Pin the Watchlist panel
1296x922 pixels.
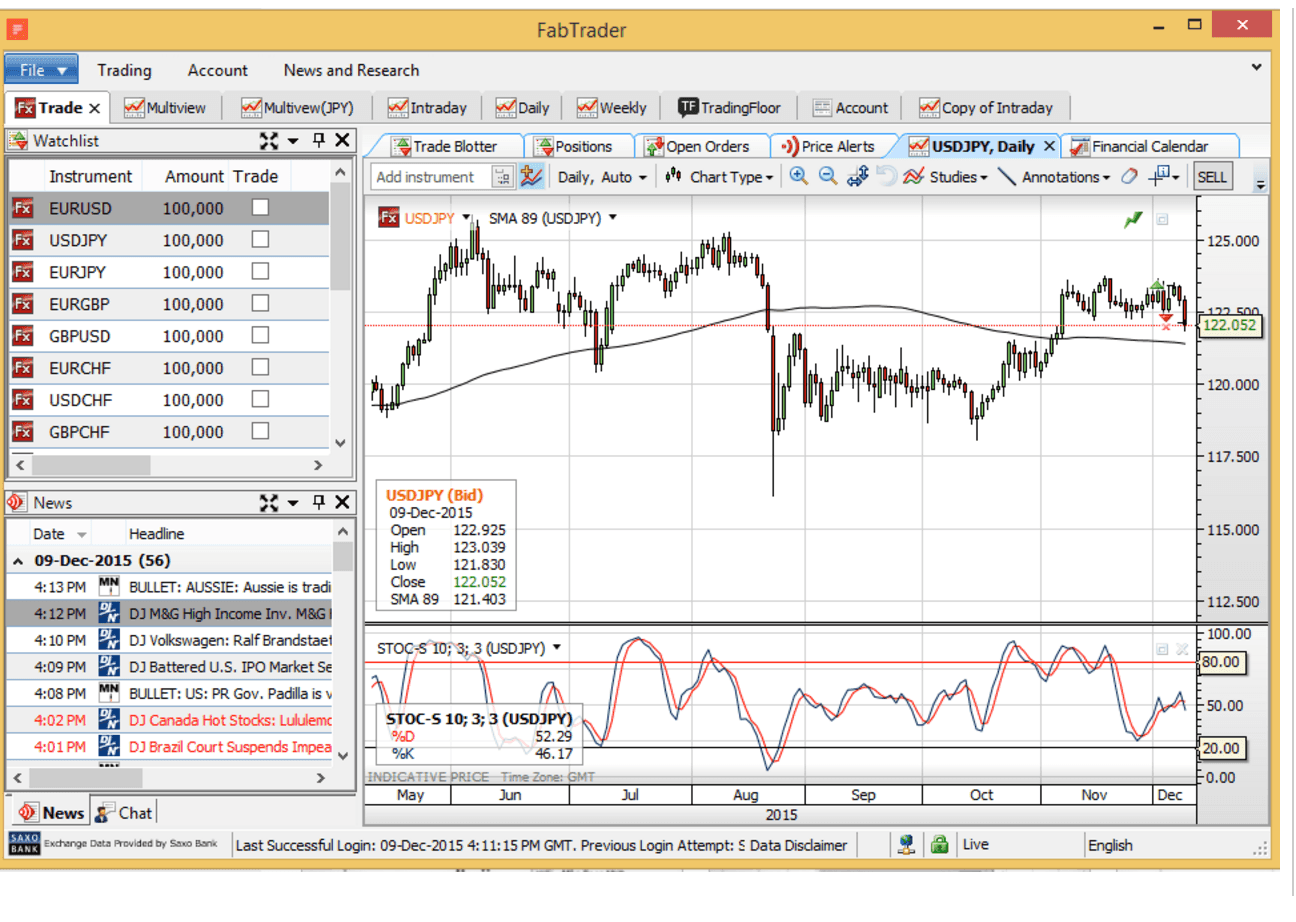[x=319, y=141]
